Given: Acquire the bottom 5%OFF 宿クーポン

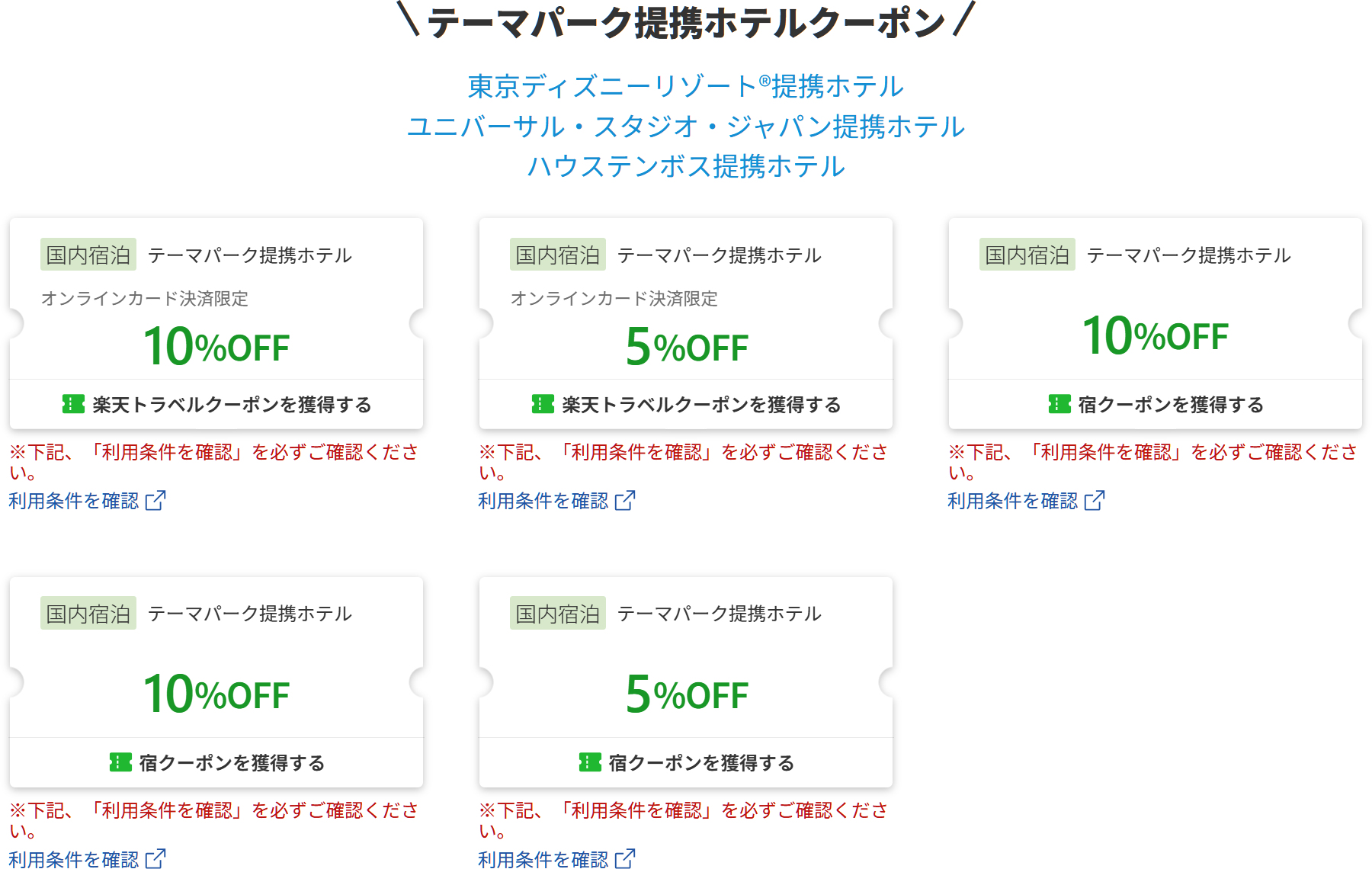Looking at the screenshot, I should pyautogui.click(x=684, y=762).
